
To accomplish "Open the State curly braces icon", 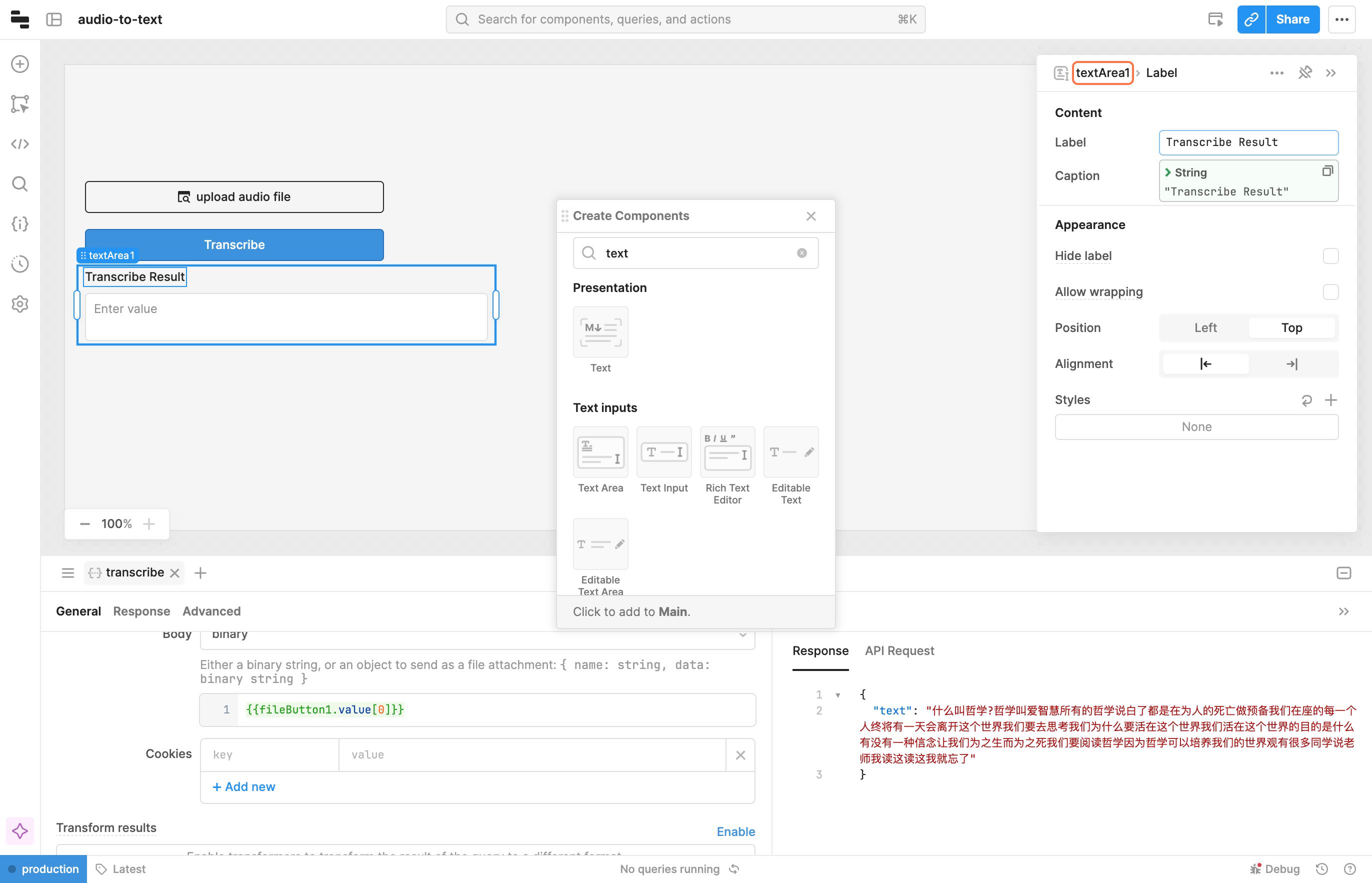I will [x=20, y=223].
